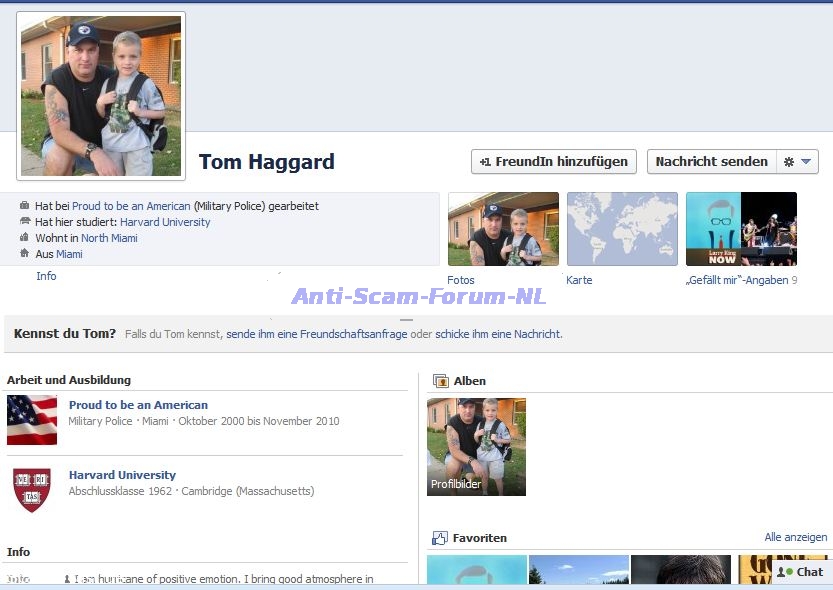Click the Favoriten thumbs-up icon
Viewport: 833px width, 590px height.
pos(440,538)
